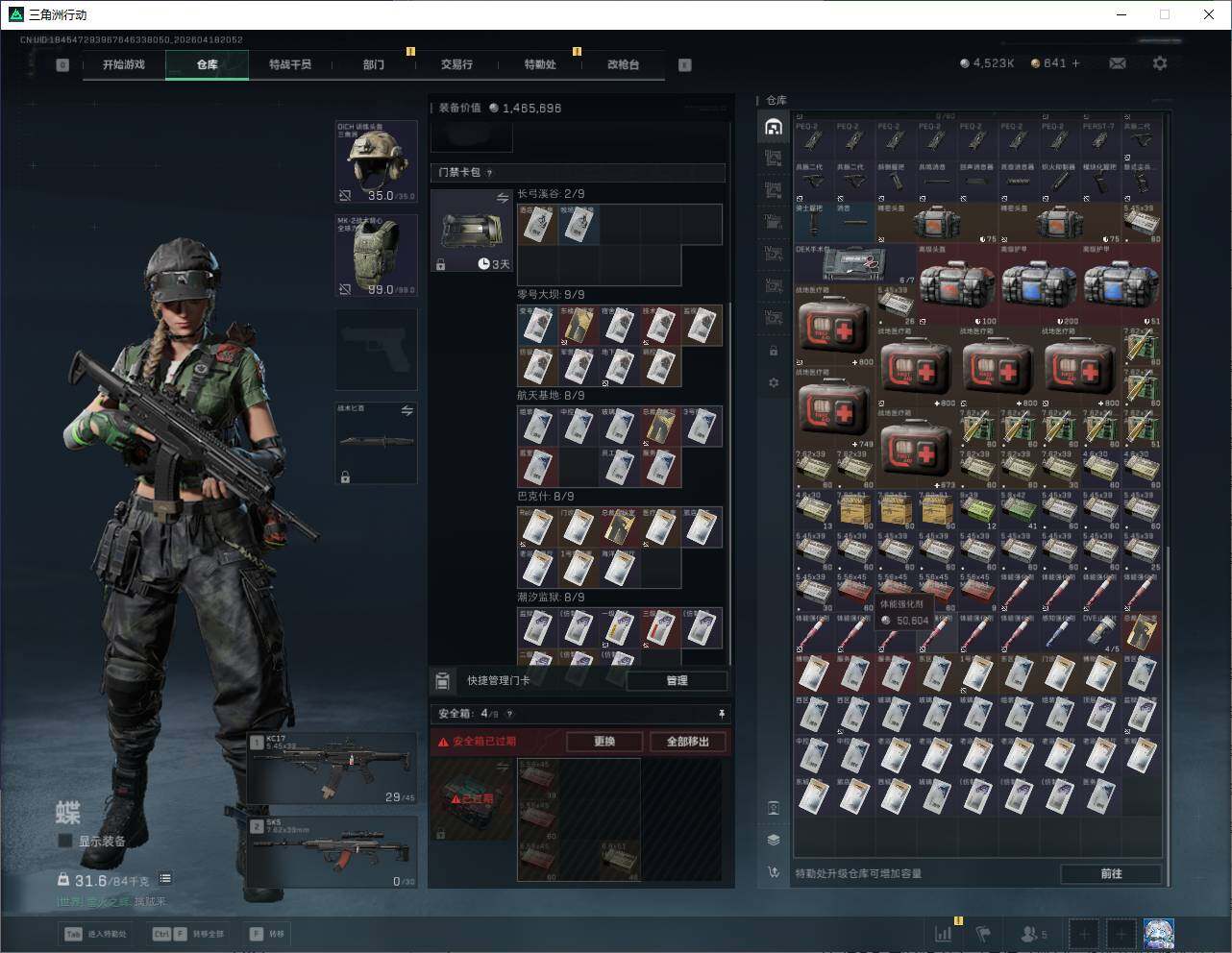Open the 部门 tab
Image resolution: width=1232 pixels, height=953 pixels.
pos(373,64)
